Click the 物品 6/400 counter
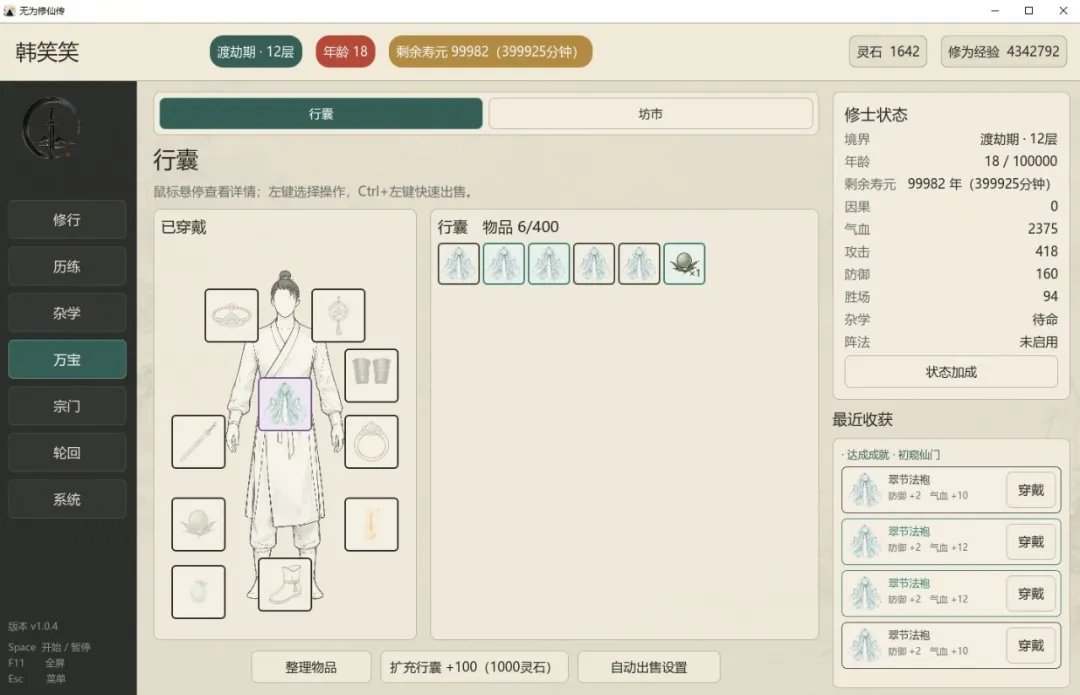 click(521, 227)
